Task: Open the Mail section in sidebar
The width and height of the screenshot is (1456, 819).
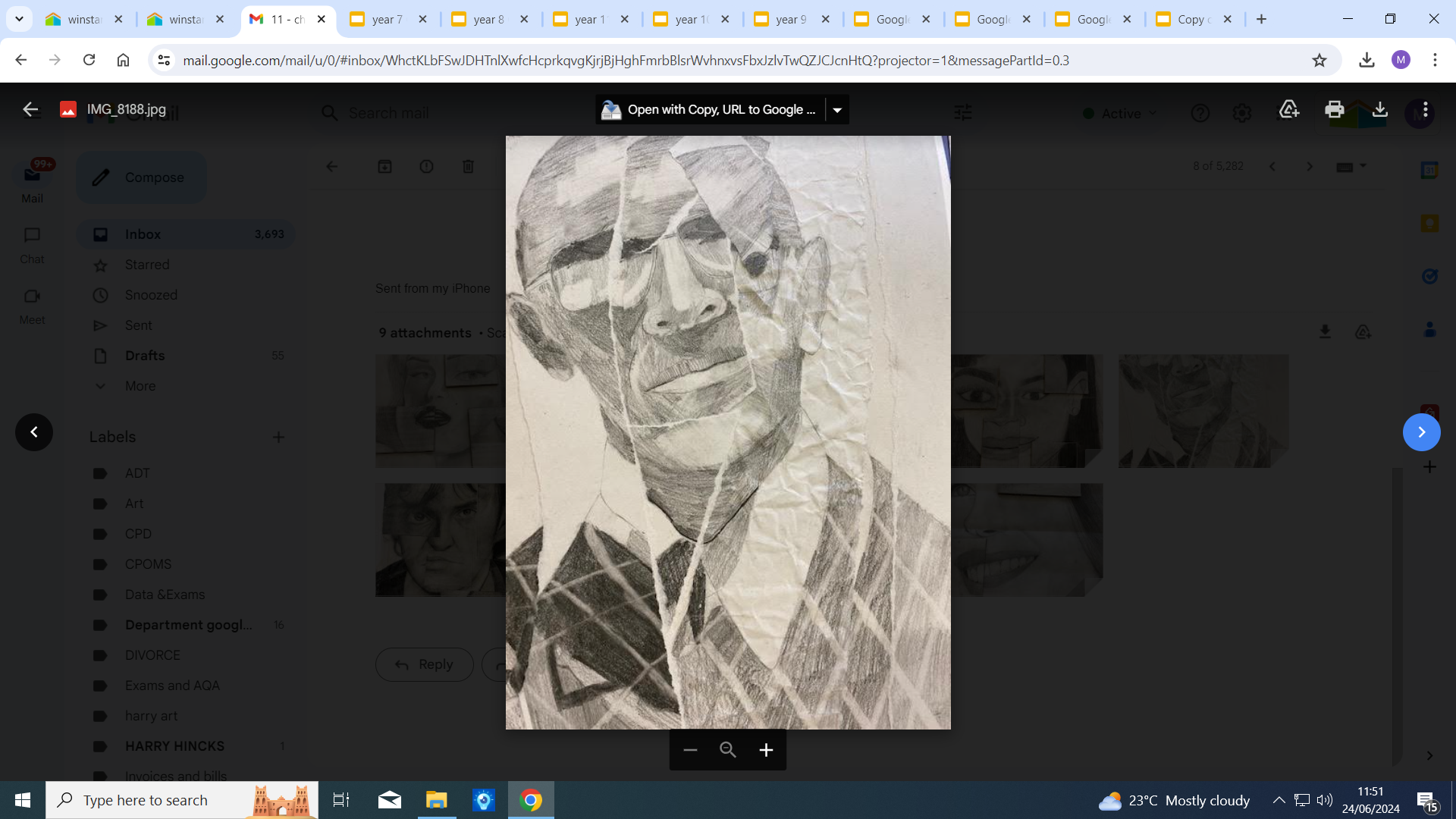Action: [32, 182]
